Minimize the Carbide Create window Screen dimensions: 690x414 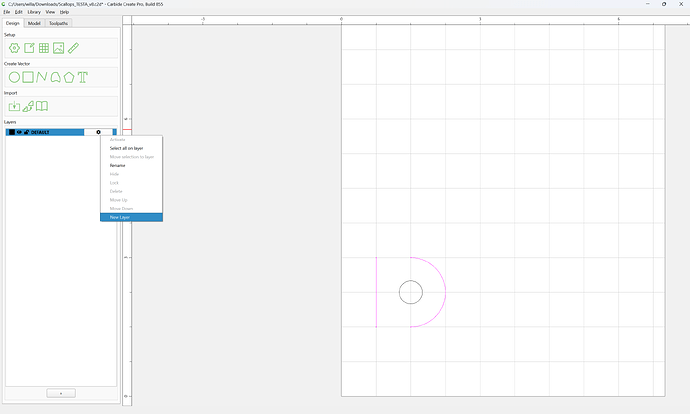click(648, 4)
